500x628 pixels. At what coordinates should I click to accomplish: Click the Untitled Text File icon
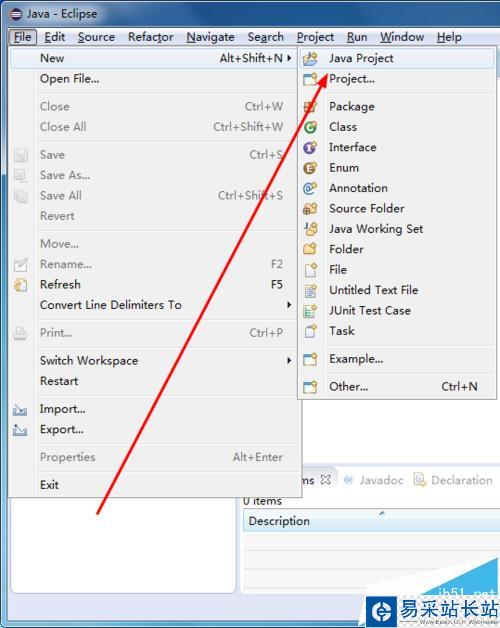310,290
